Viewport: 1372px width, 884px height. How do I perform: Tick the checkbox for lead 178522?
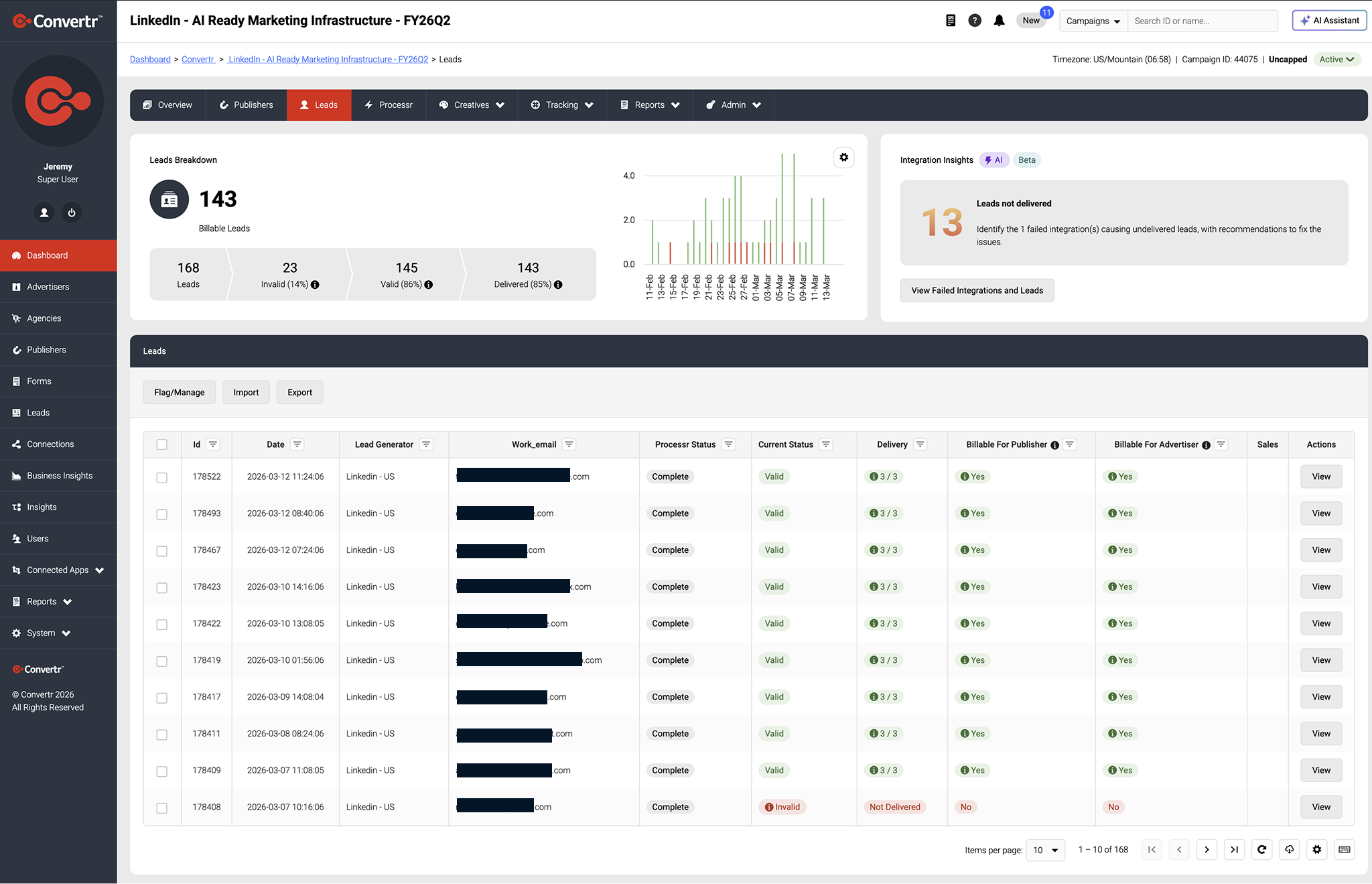point(161,477)
